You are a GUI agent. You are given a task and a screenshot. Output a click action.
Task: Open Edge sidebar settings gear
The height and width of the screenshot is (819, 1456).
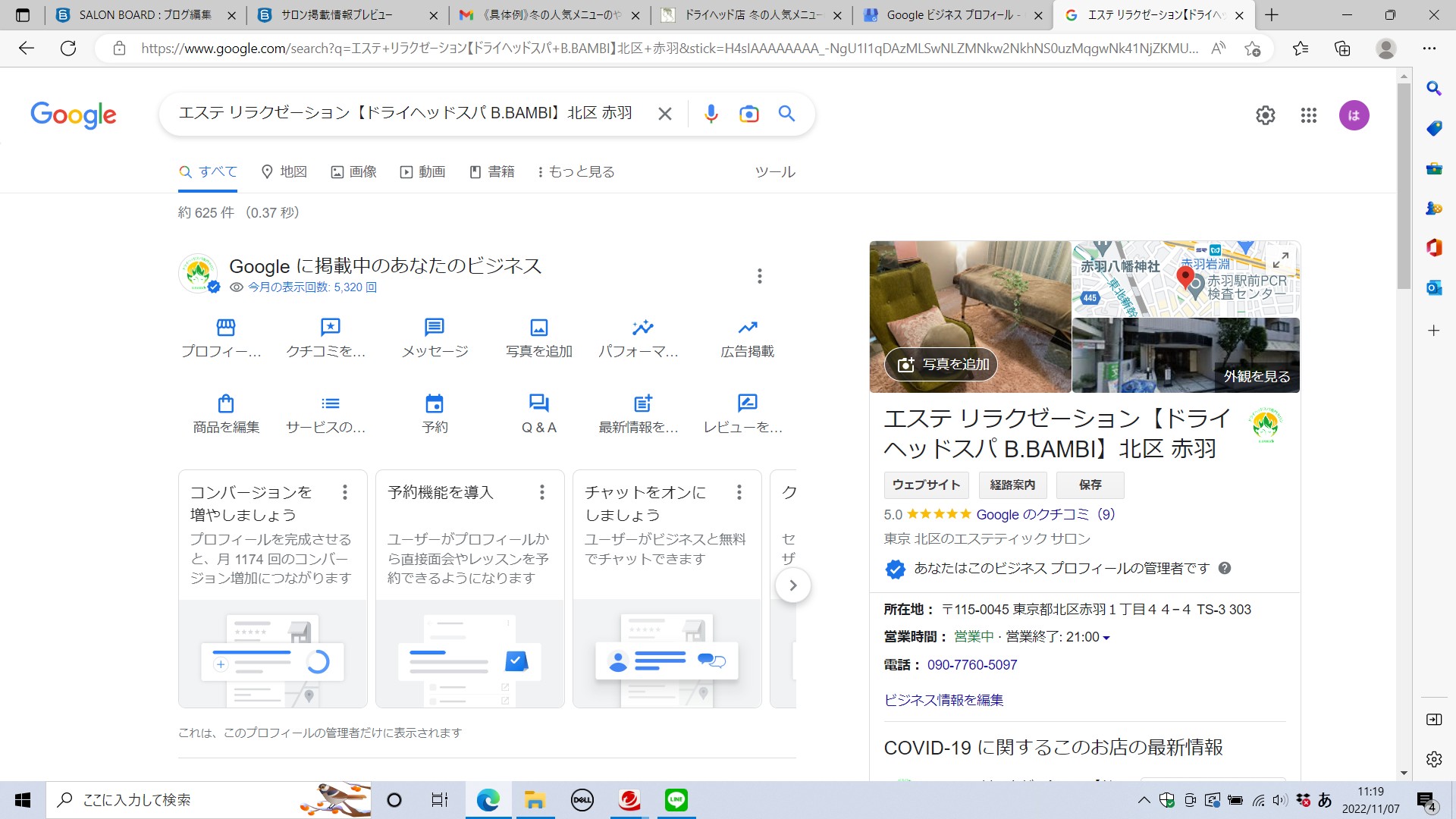tap(1433, 759)
